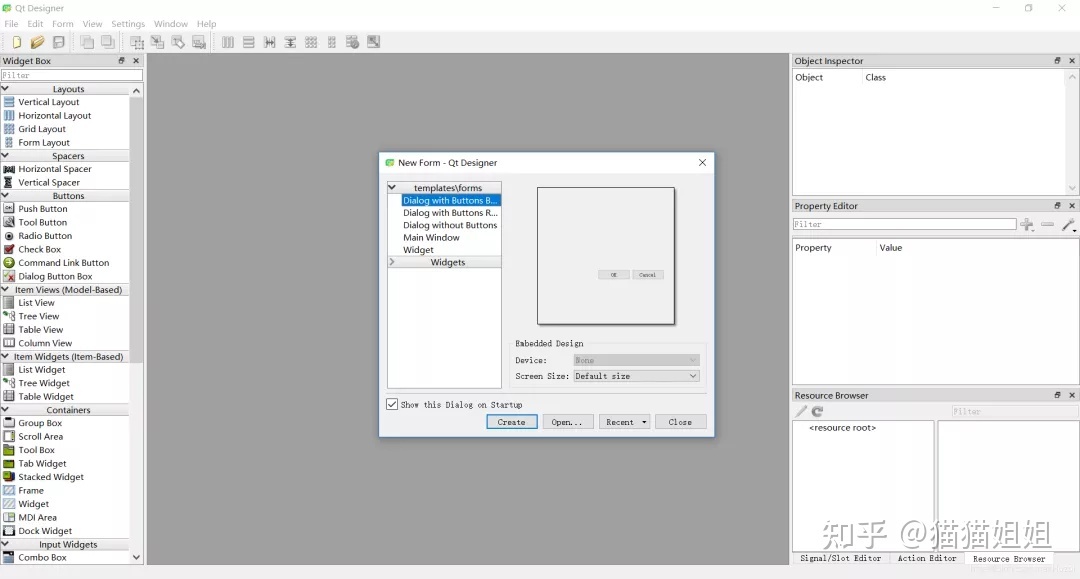Click the Adjust Size toolbar icon
Screen dimensions: 1080x579
(373, 42)
